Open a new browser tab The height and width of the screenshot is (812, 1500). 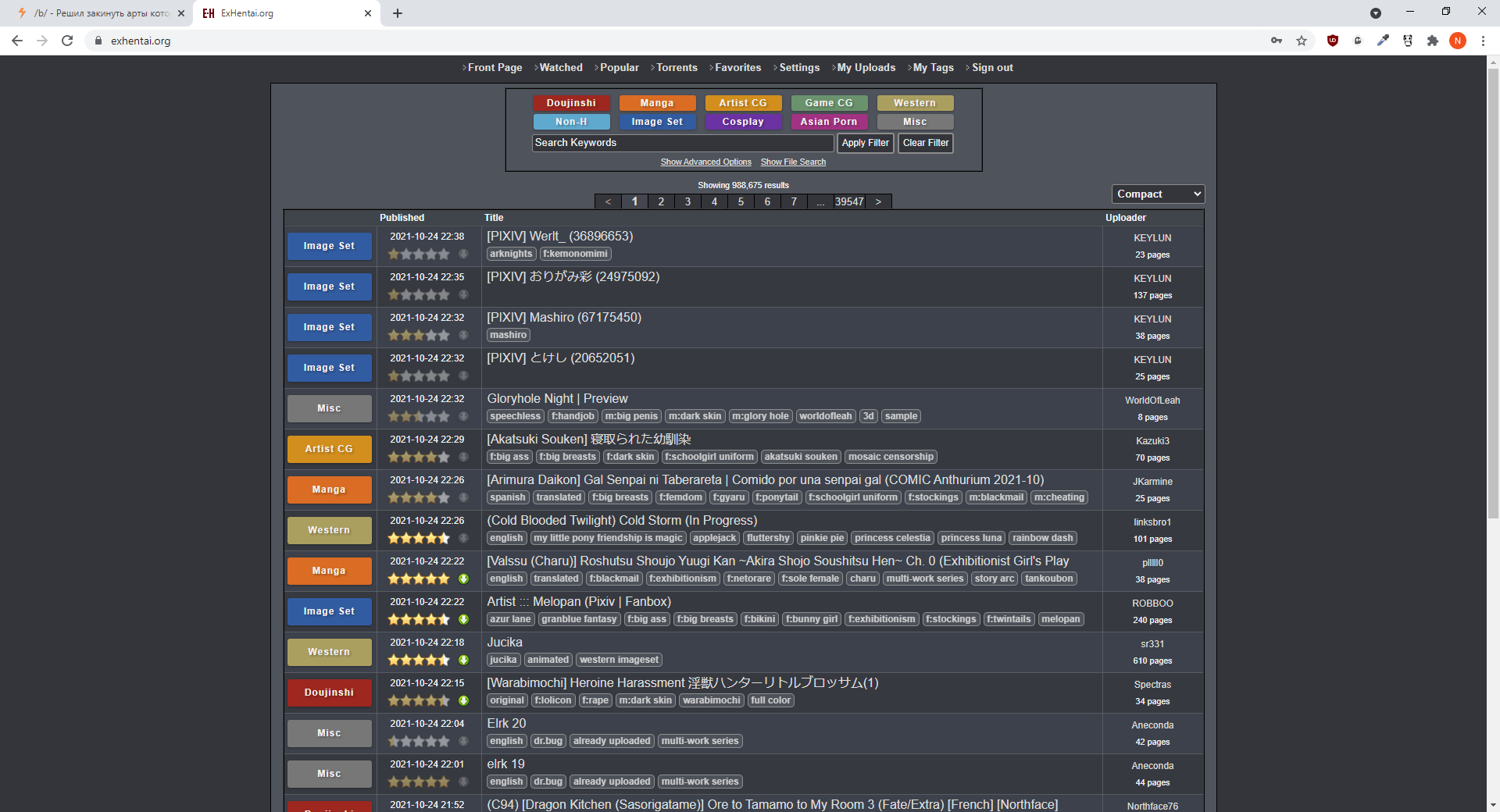pyautogui.click(x=398, y=13)
